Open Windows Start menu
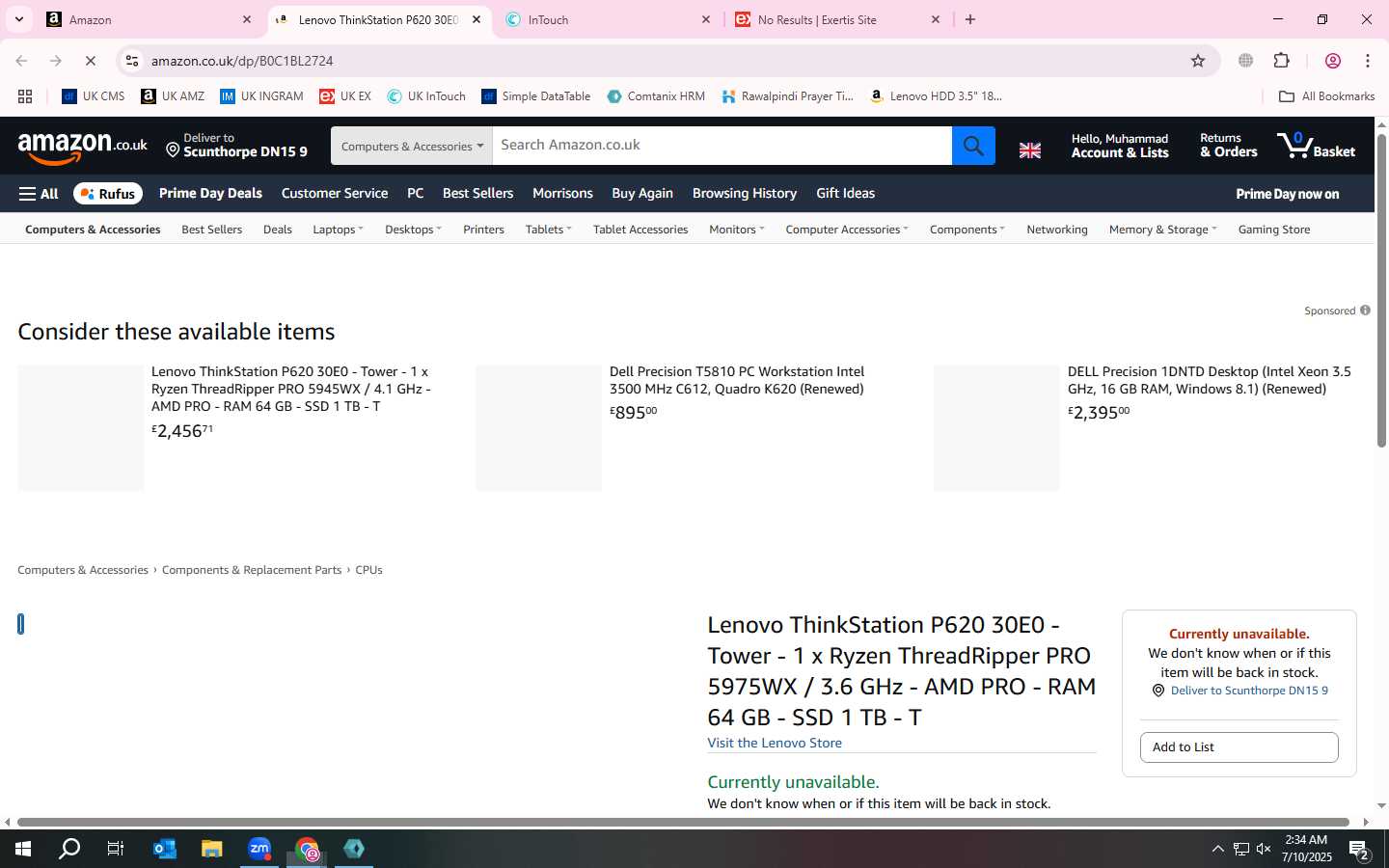Viewport: 1389px width, 868px height. pos(23,849)
